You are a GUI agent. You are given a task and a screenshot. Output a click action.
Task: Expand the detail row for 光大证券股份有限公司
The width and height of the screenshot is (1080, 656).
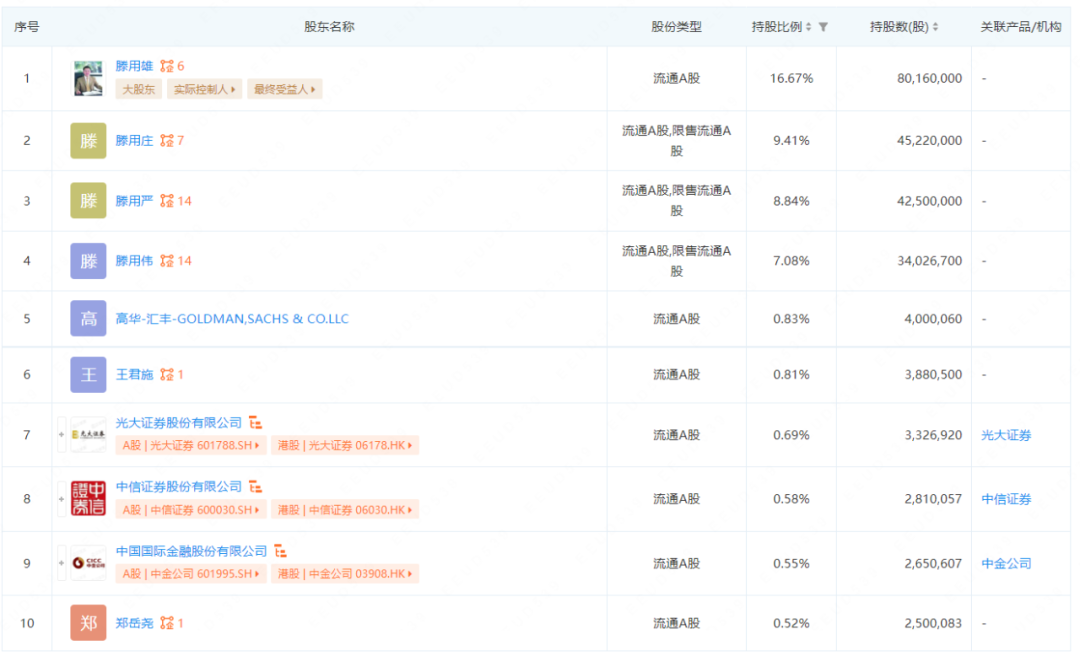coord(60,436)
